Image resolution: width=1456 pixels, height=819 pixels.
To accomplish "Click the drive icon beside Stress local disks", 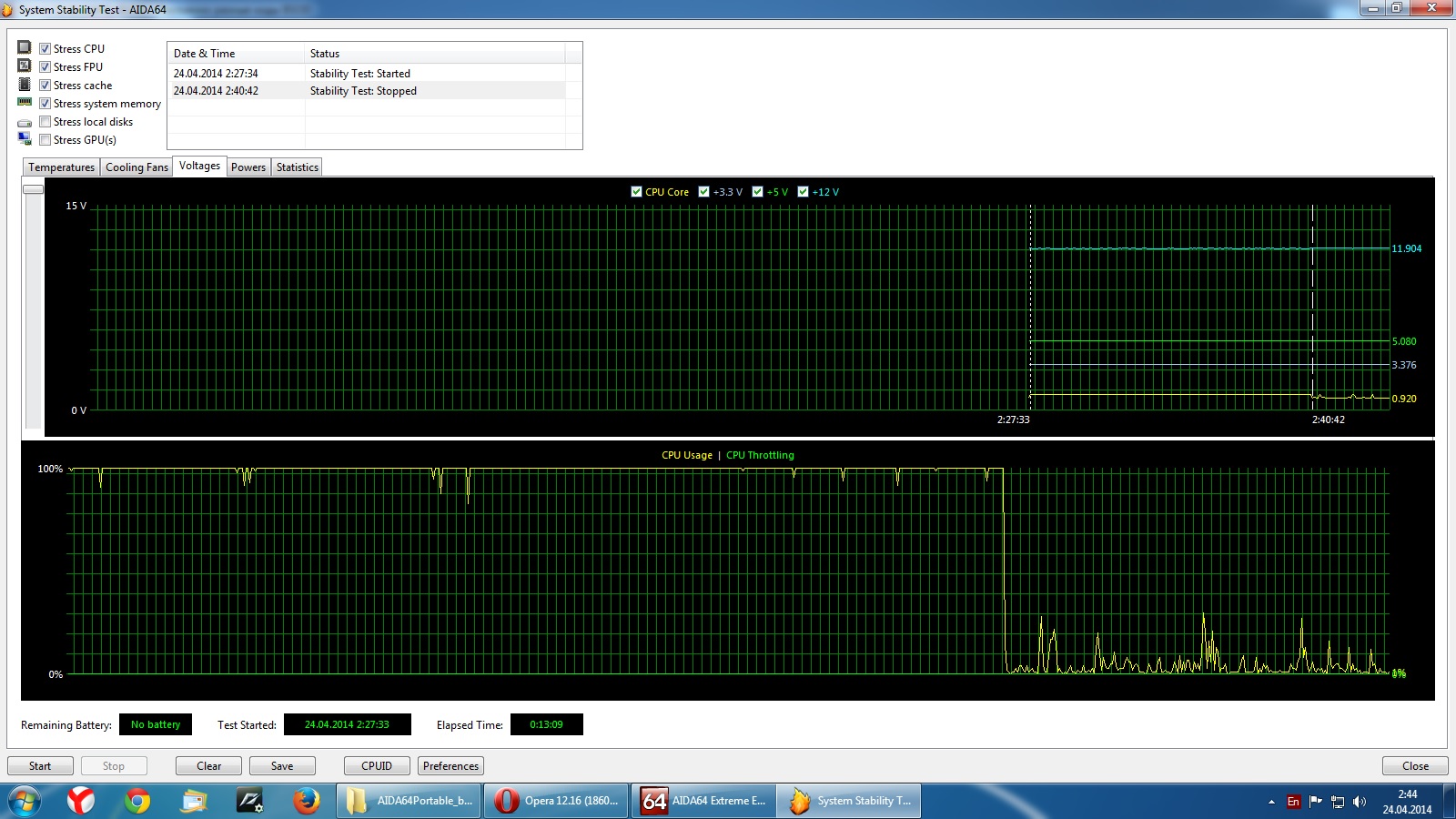I will (25, 123).
